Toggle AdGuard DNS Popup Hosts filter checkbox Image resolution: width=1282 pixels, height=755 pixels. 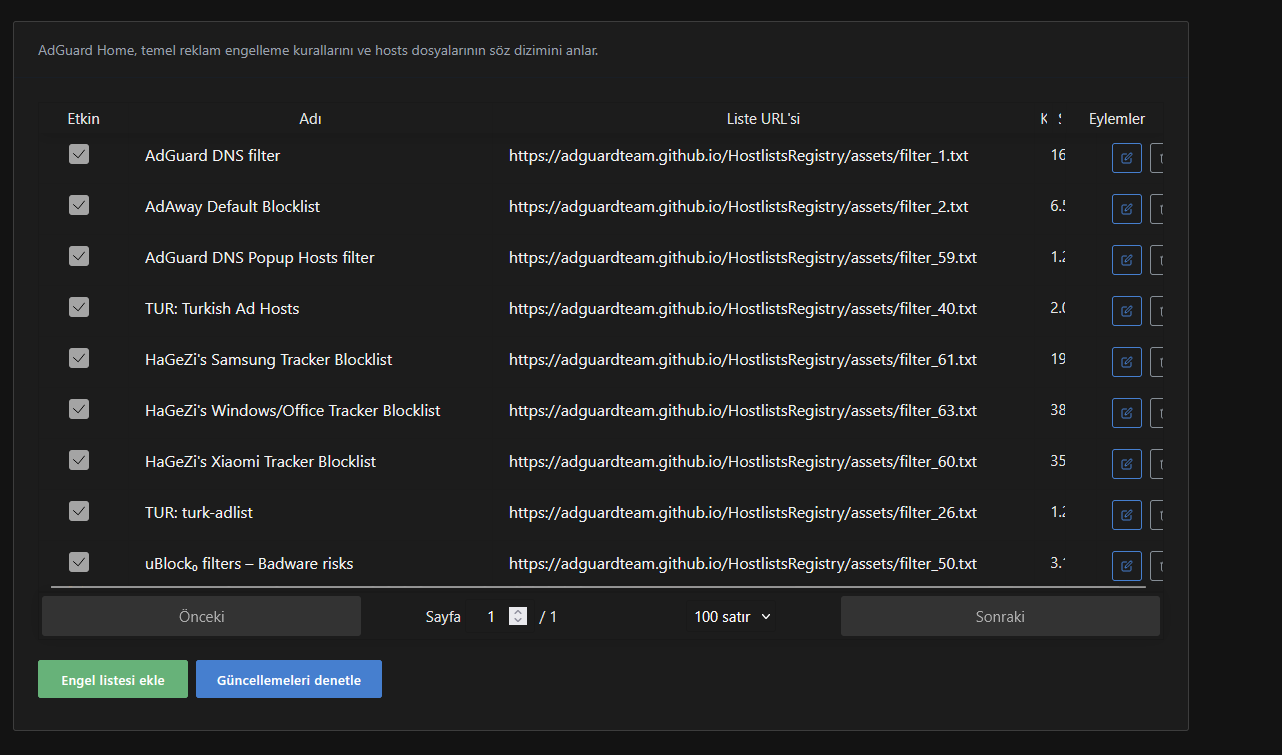[x=79, y=256]
